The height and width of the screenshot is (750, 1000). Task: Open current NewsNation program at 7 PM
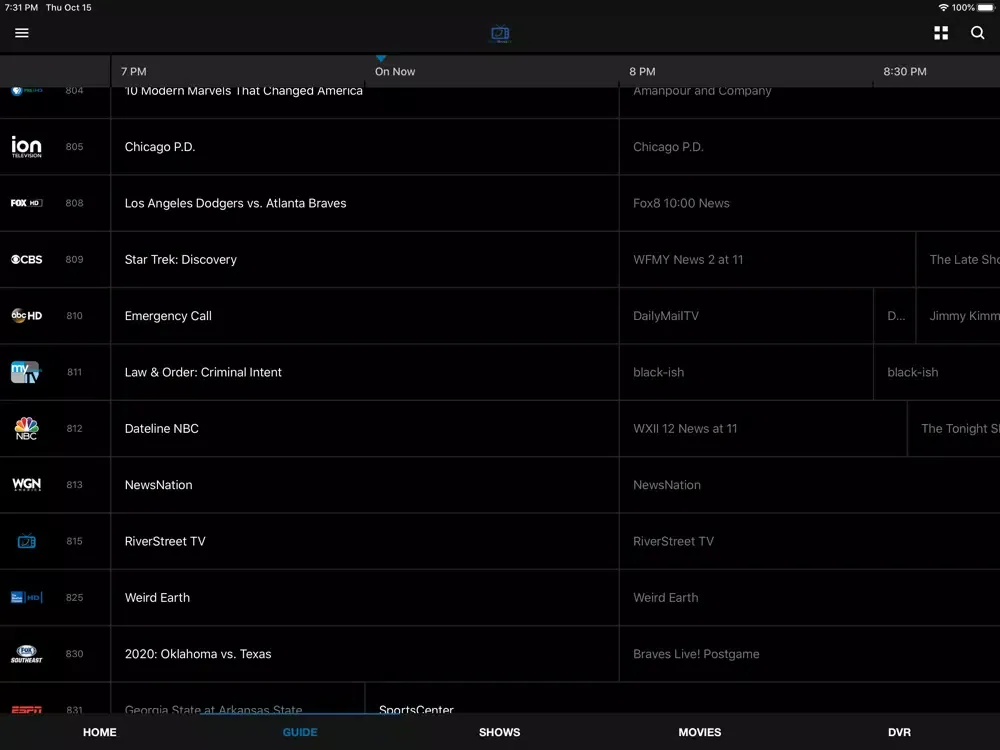(x=365, y=485)
